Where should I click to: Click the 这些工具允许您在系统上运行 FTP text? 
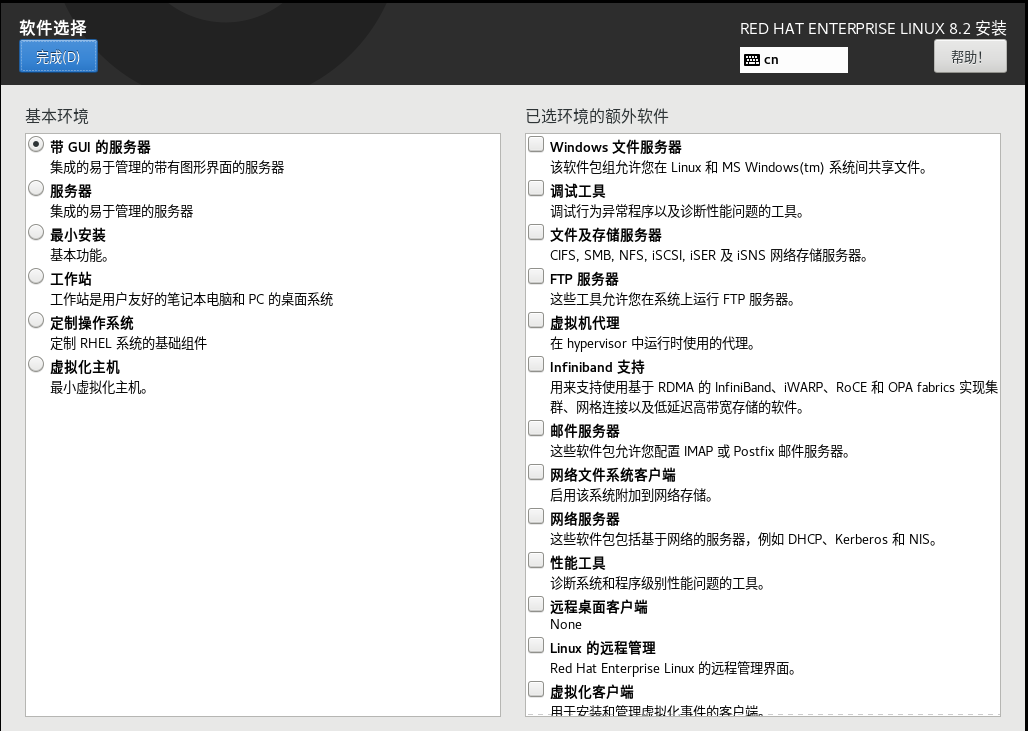click(673, 300)
